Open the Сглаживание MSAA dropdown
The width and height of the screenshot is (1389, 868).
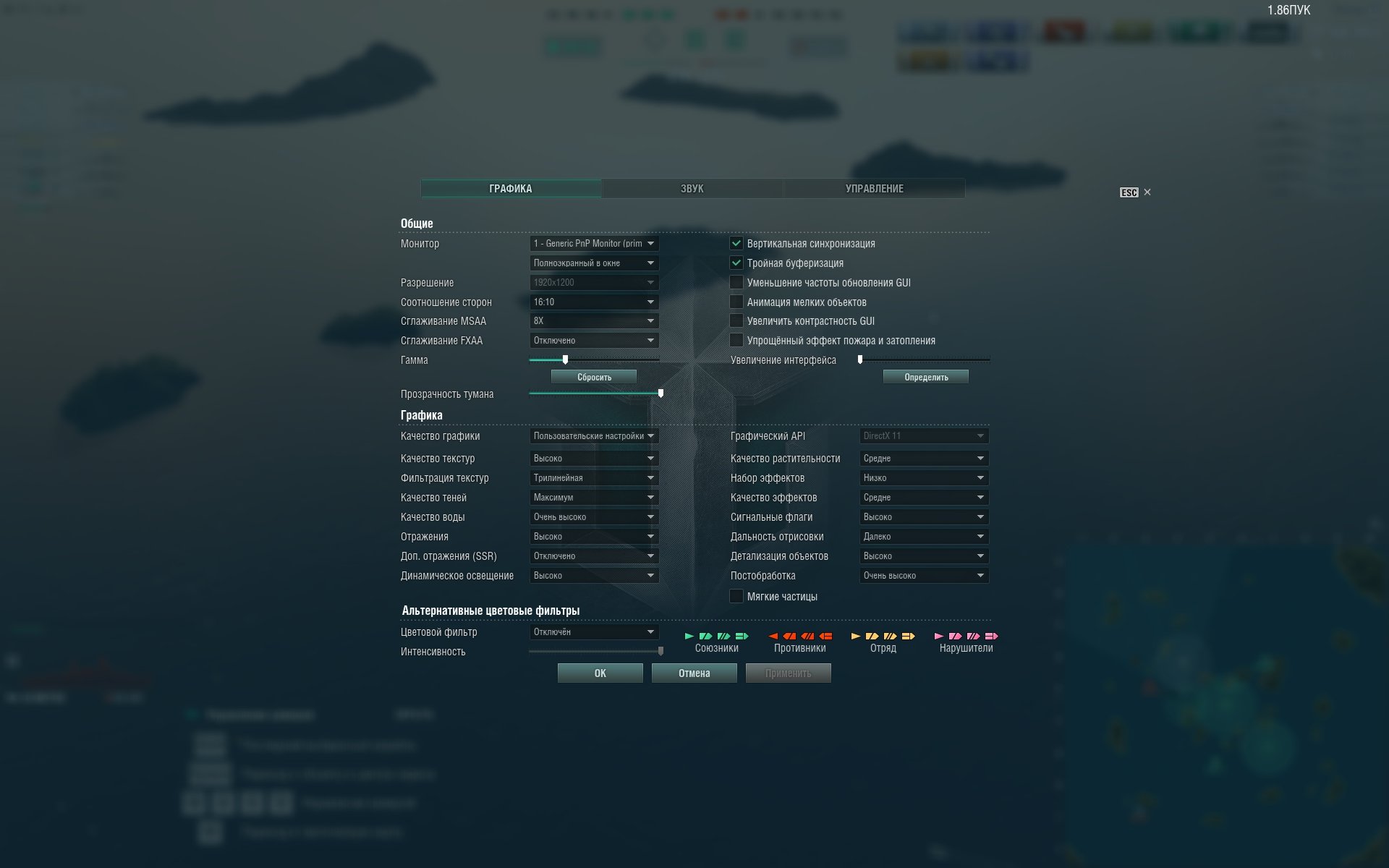594,321
